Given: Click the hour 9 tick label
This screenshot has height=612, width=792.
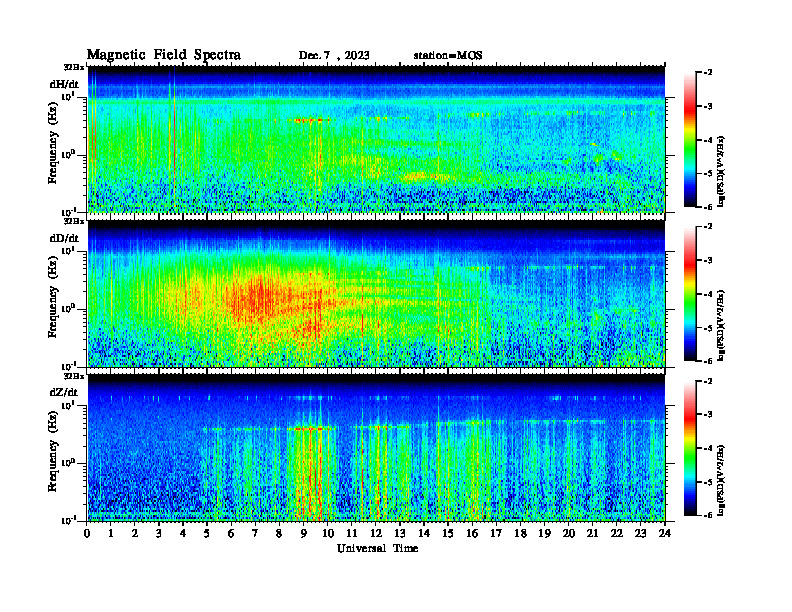Looking at the screenshot, I should [304, 534].
